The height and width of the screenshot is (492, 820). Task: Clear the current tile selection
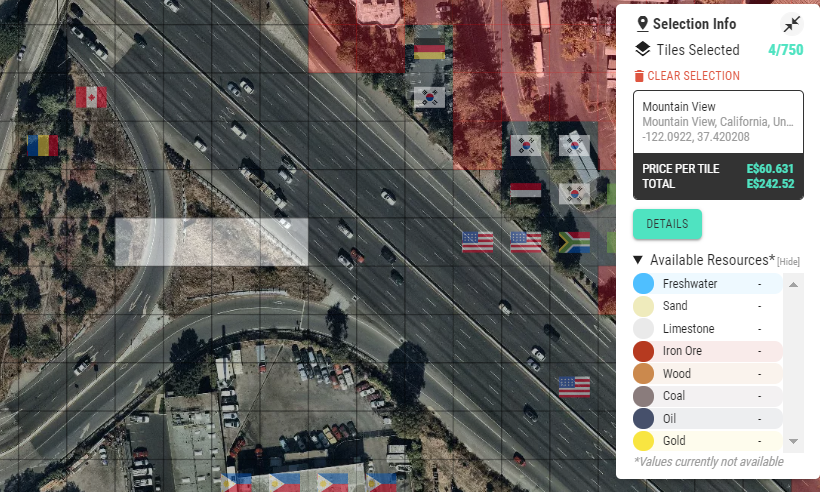pyautogui.click(x=687, y=76)
